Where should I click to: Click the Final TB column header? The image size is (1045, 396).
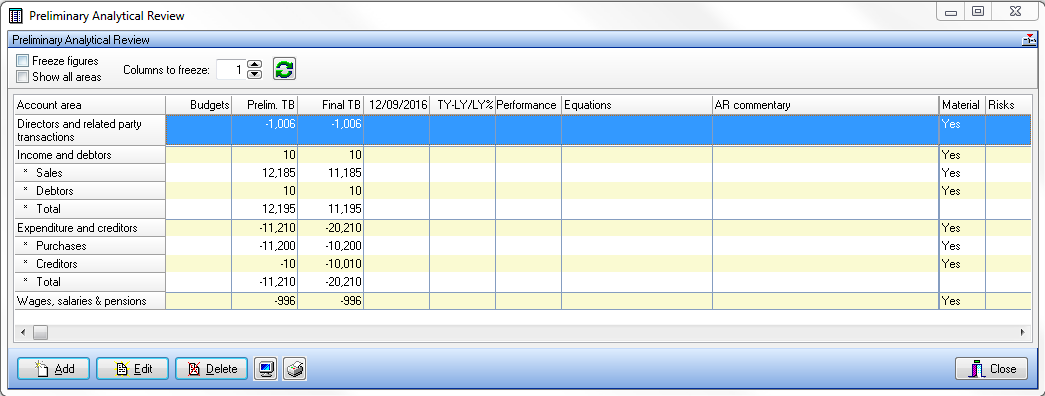click(331, 105)
